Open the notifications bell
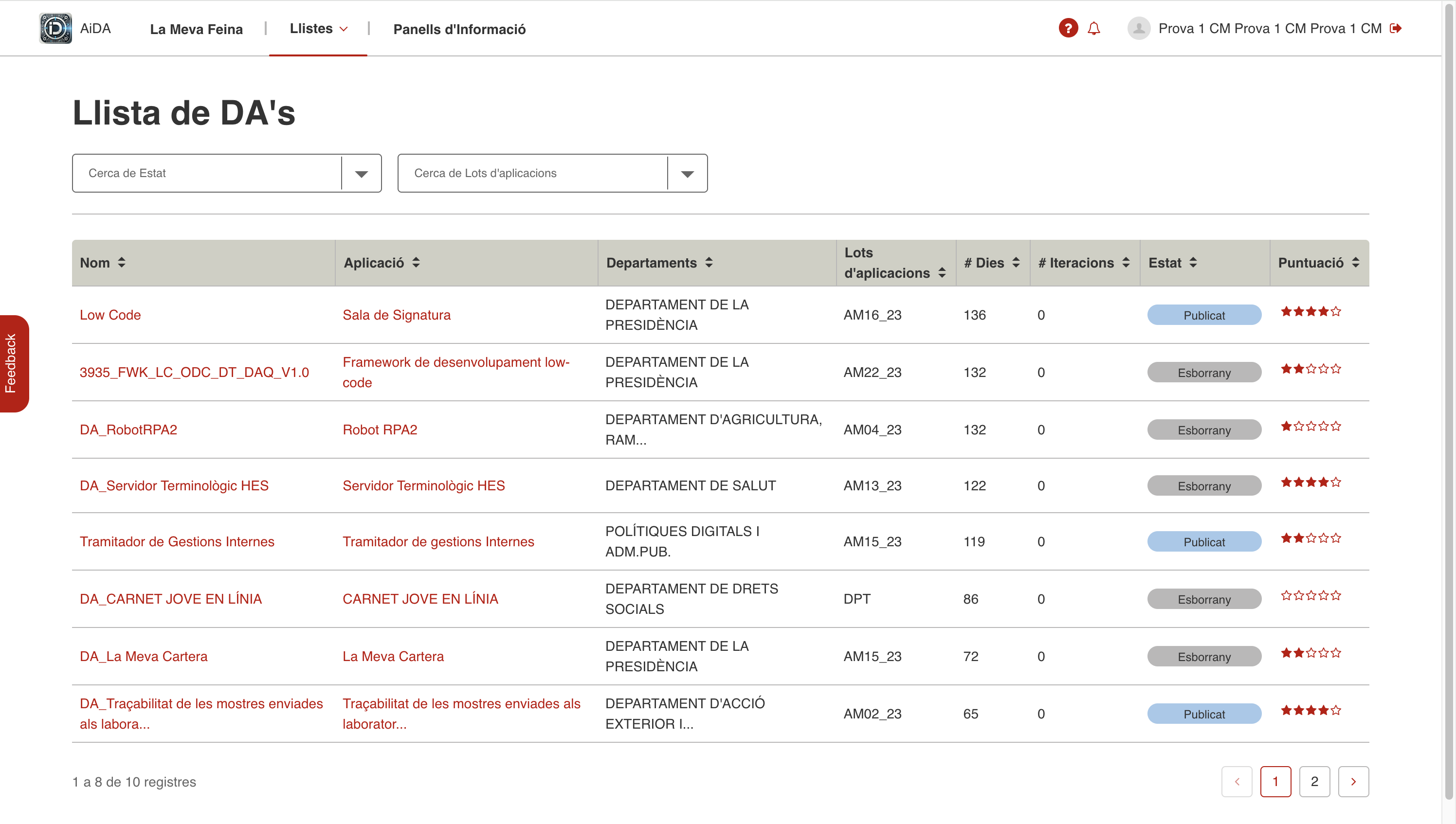1456x824 pixels. (1093, 28)
